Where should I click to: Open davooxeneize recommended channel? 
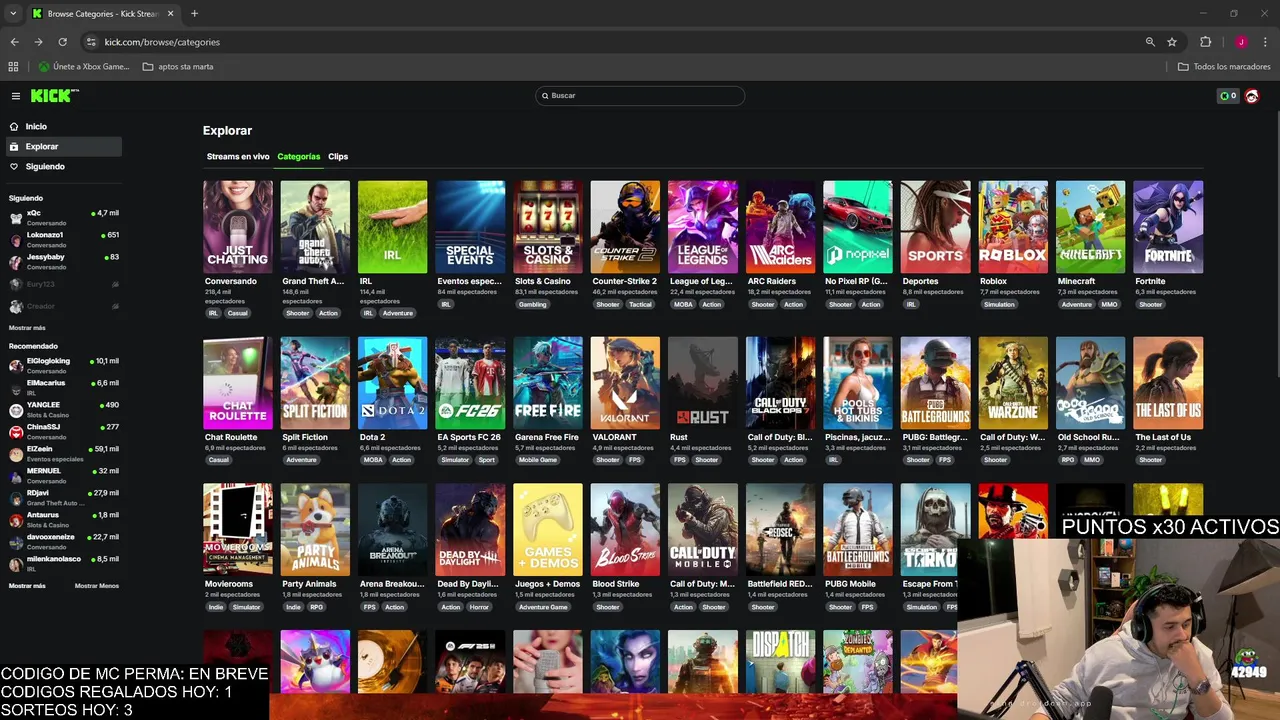62,541
